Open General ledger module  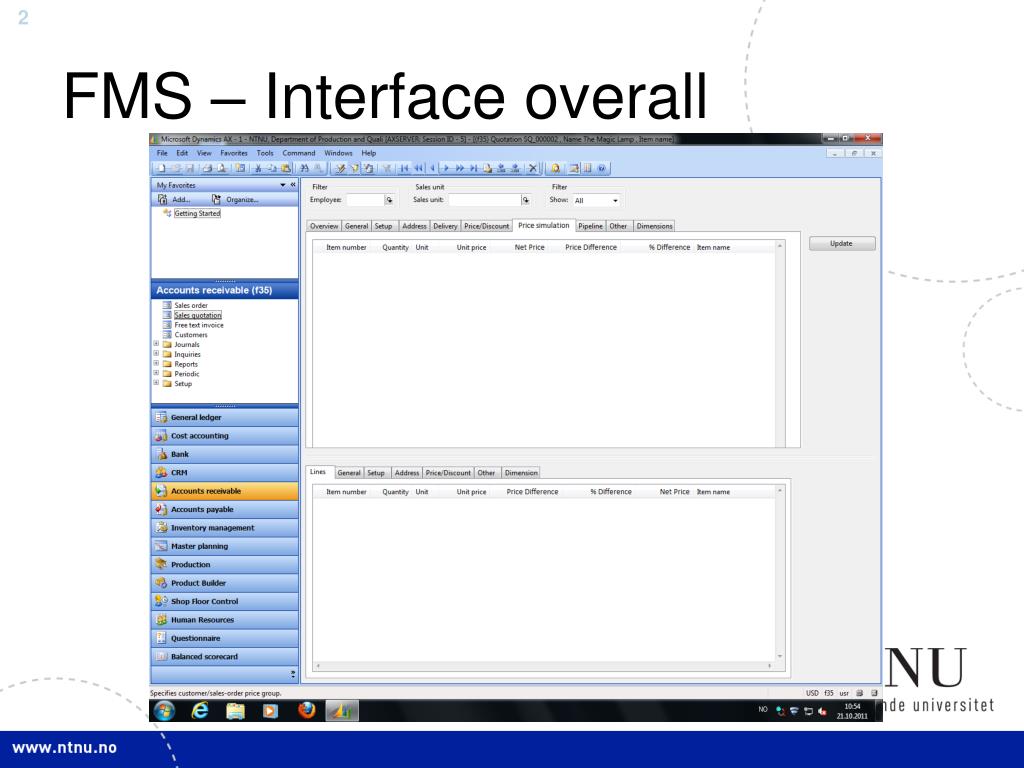225,417
